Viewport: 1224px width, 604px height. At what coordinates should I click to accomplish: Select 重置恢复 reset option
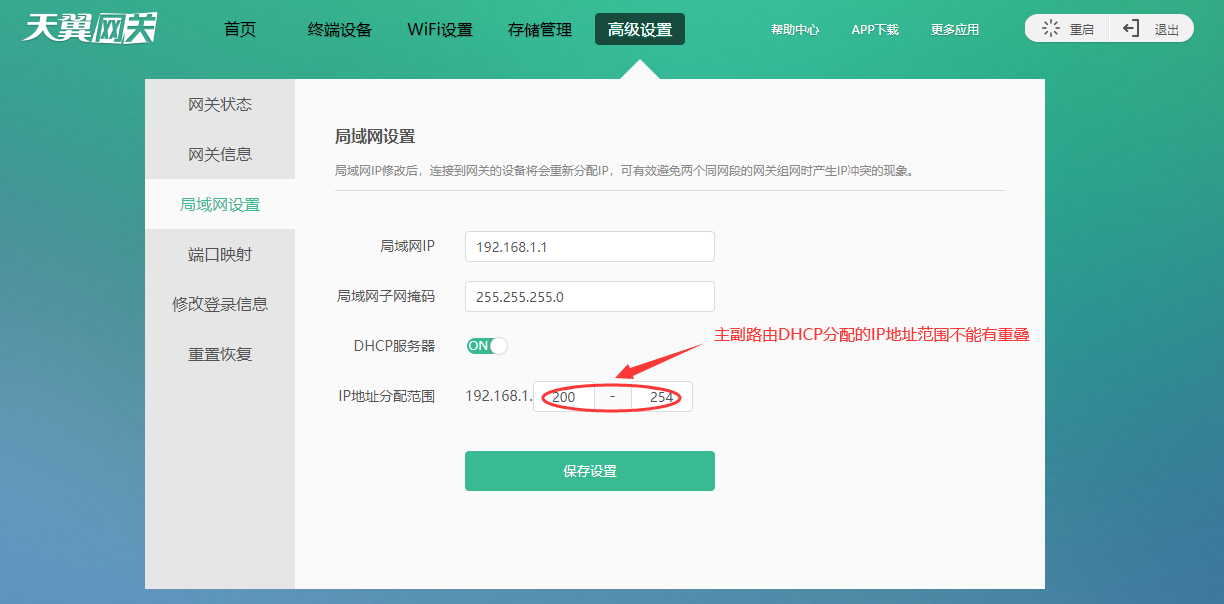click(219, 353)
